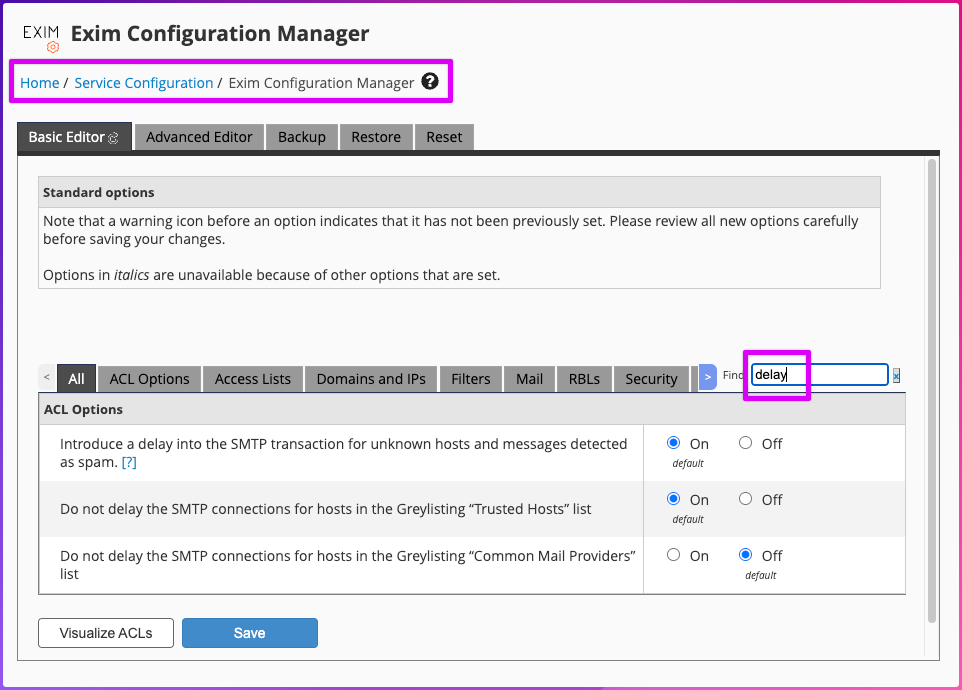The image size is (962, 690).
Task: Open the help question mark icon
Action: click(x=430, y=82)
